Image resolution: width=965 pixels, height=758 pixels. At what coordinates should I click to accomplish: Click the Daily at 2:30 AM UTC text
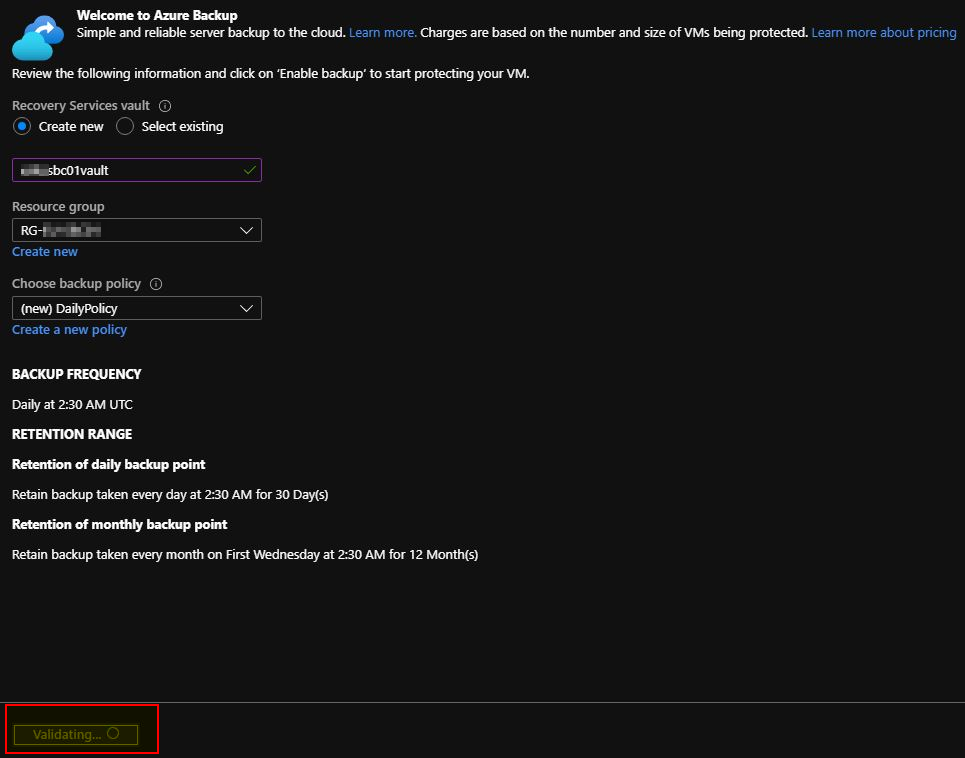[x=72, y=405]
